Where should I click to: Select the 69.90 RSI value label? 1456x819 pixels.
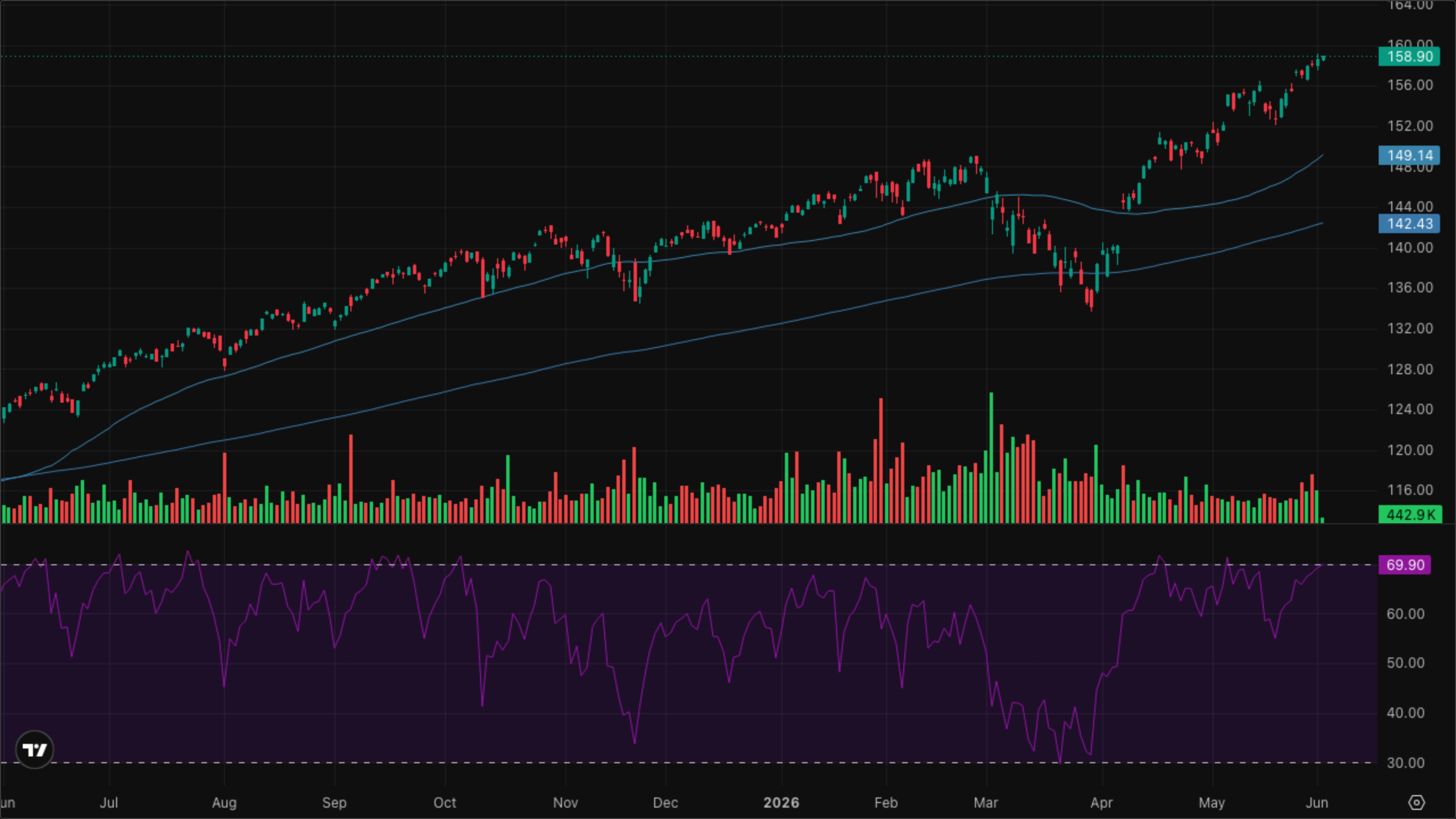click(1405, 565)
